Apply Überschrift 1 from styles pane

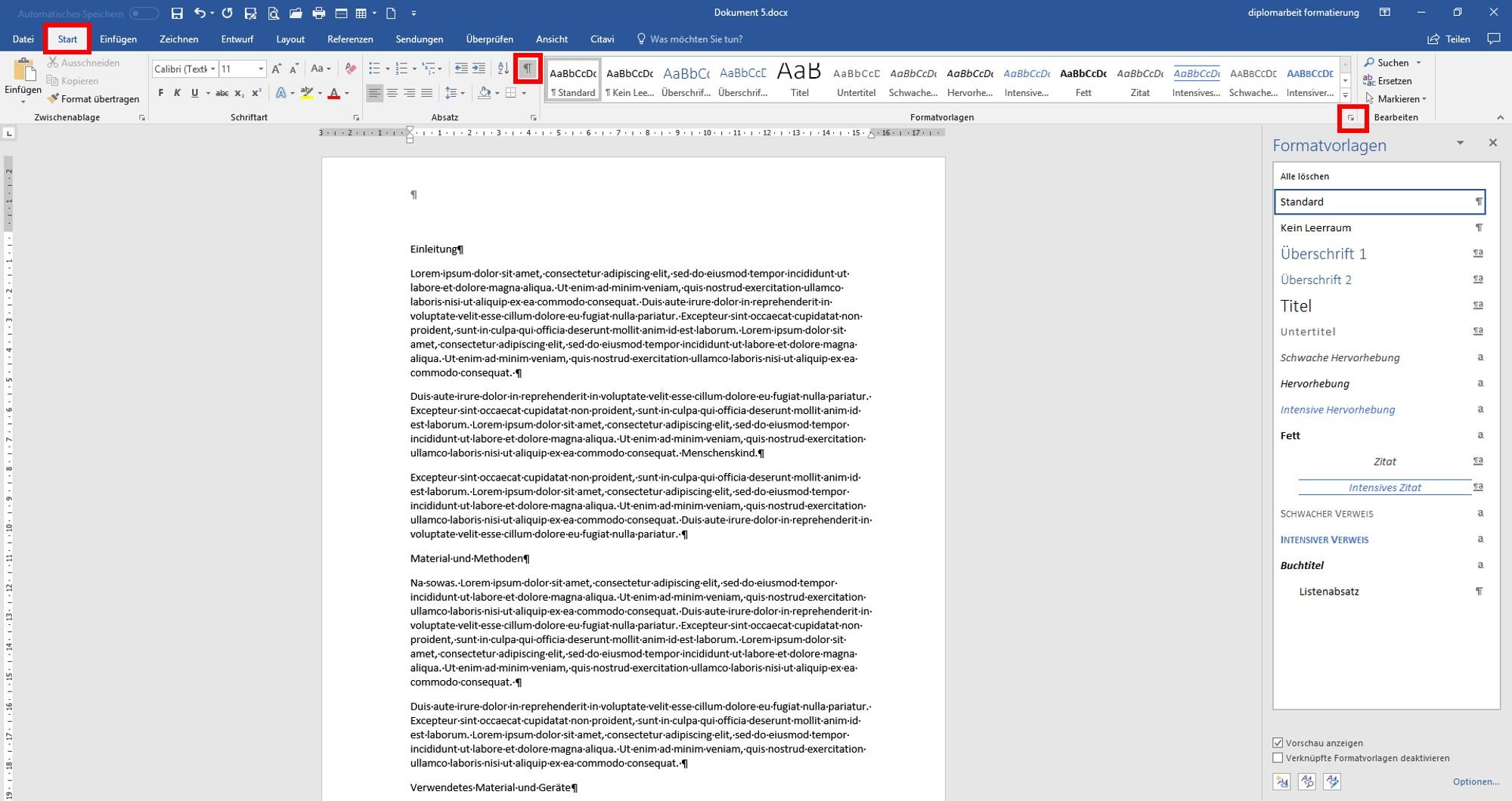tap(1380, 254)
